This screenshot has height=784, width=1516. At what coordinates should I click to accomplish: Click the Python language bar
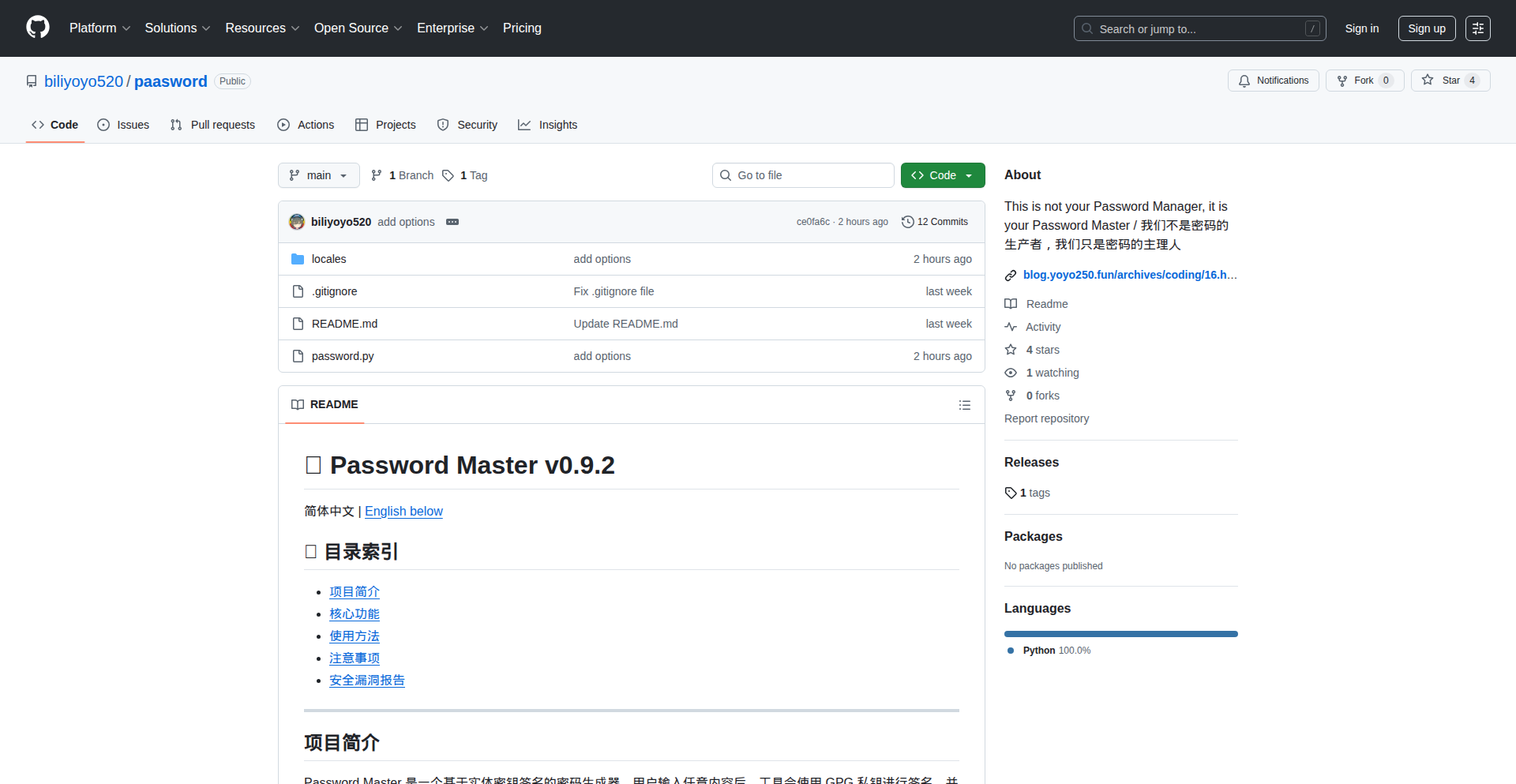click(1121, 634)
